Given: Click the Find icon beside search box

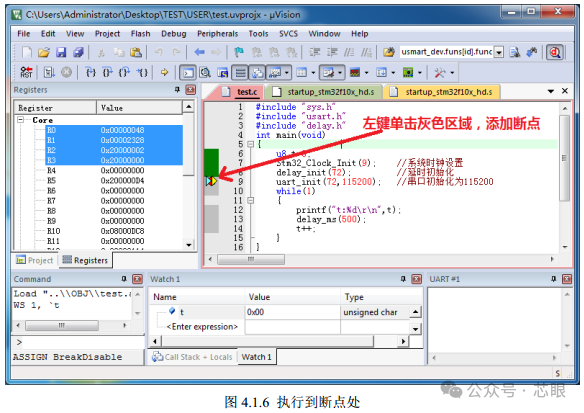Looking at the screenshot, I should point(515,52).
